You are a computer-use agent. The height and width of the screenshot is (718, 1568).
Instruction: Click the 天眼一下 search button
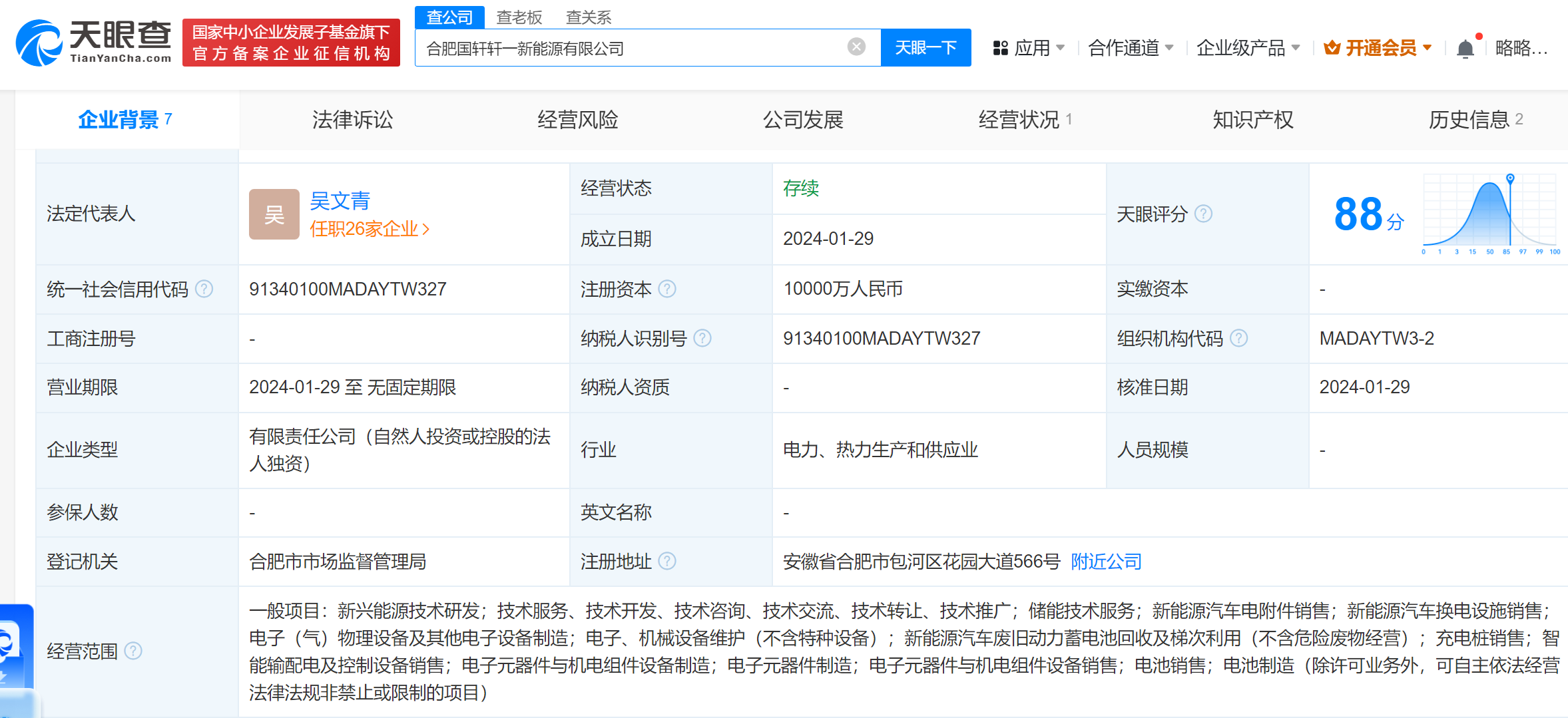point(925,48)
